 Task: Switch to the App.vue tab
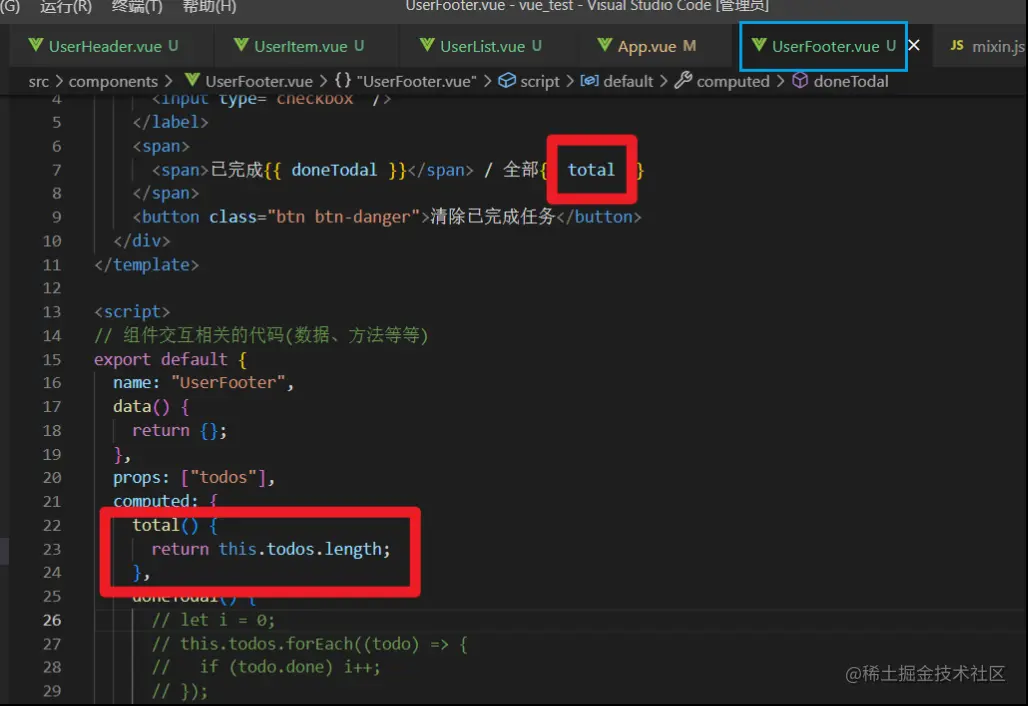(647, 46)
